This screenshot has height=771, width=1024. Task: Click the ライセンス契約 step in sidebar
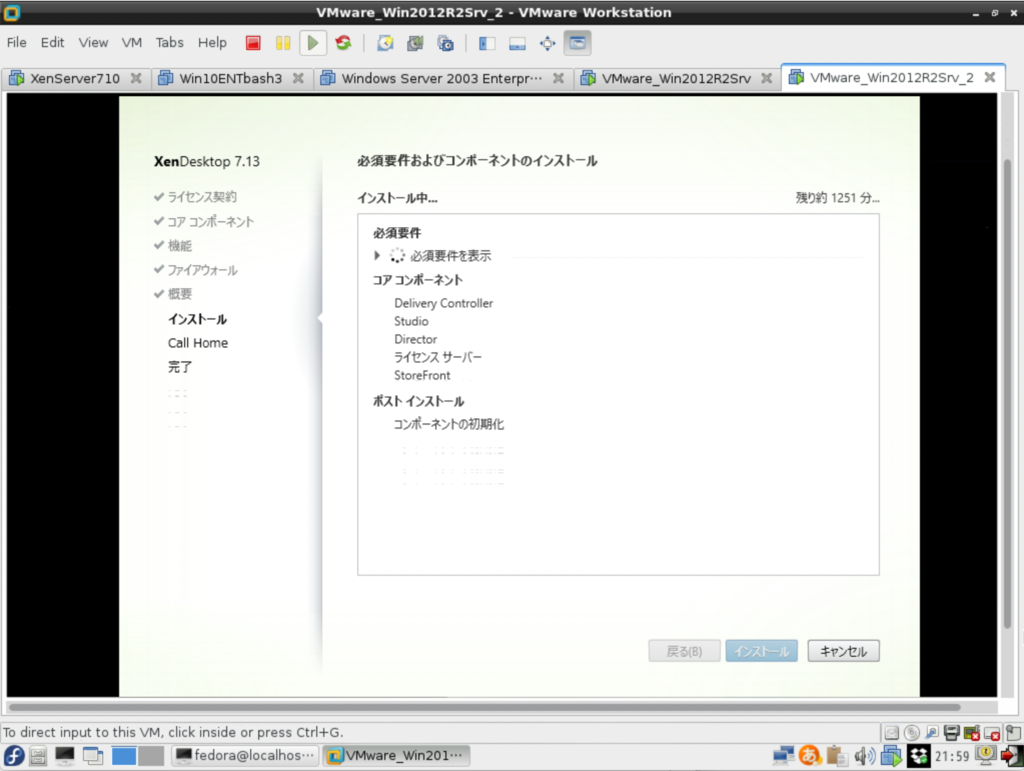click(x=202, y=197)
